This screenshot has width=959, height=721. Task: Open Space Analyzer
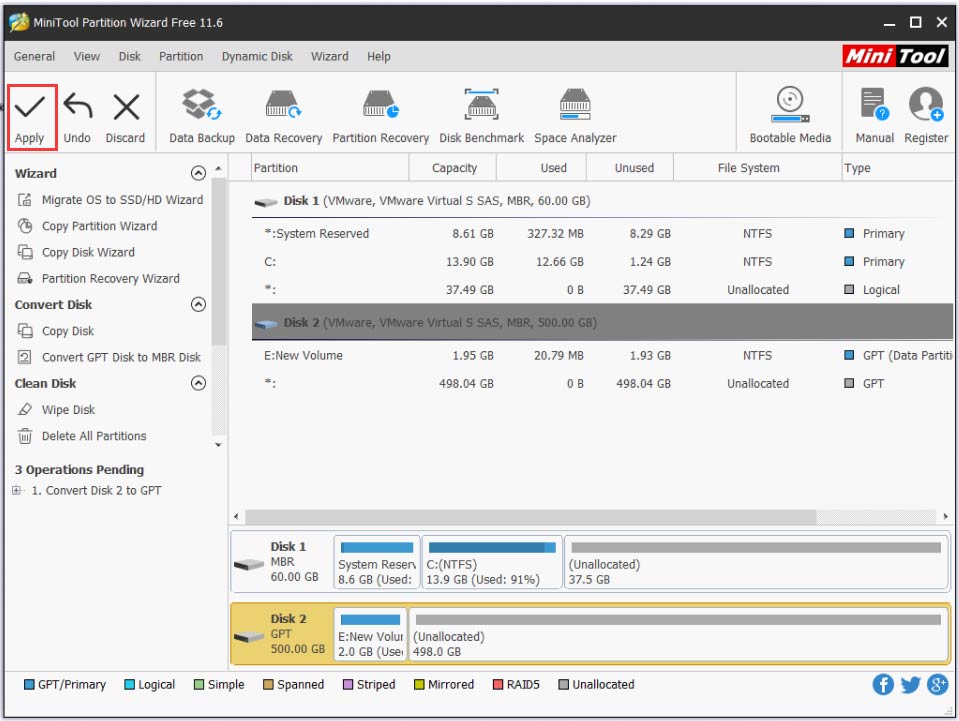click(575, 117)
